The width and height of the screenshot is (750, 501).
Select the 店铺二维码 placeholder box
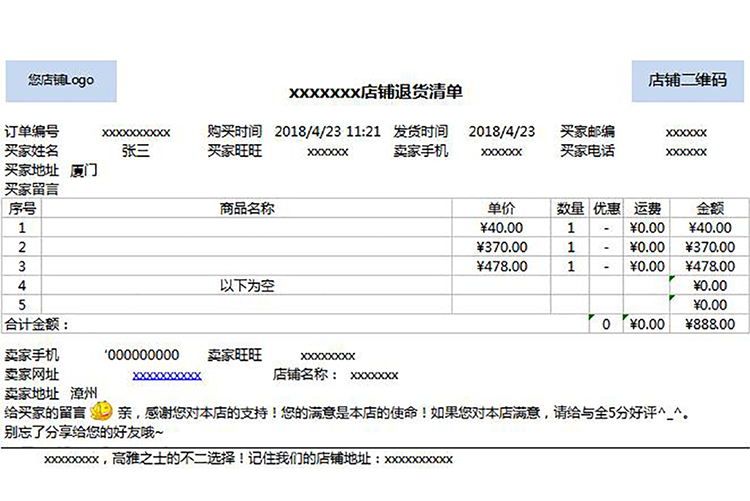[688, 81]
